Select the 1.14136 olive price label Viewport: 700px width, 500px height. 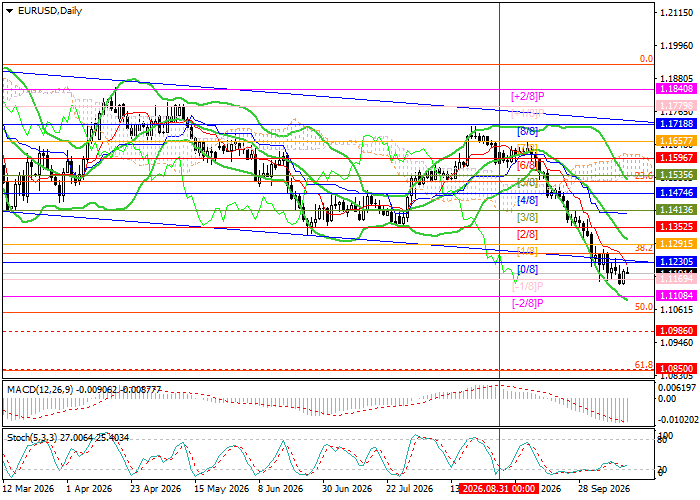pyautogui.click(x=677, y=209)
